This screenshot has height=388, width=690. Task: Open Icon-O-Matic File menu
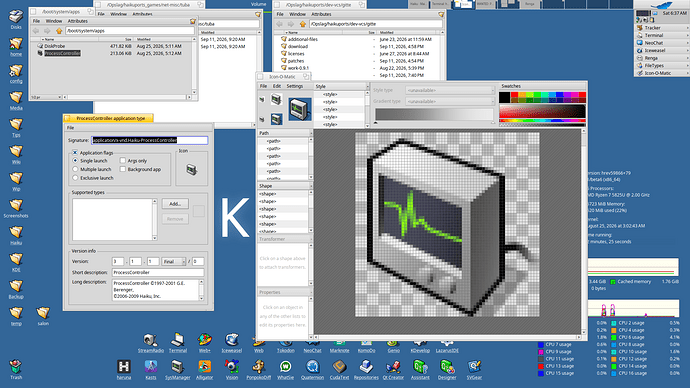(263, 86)
